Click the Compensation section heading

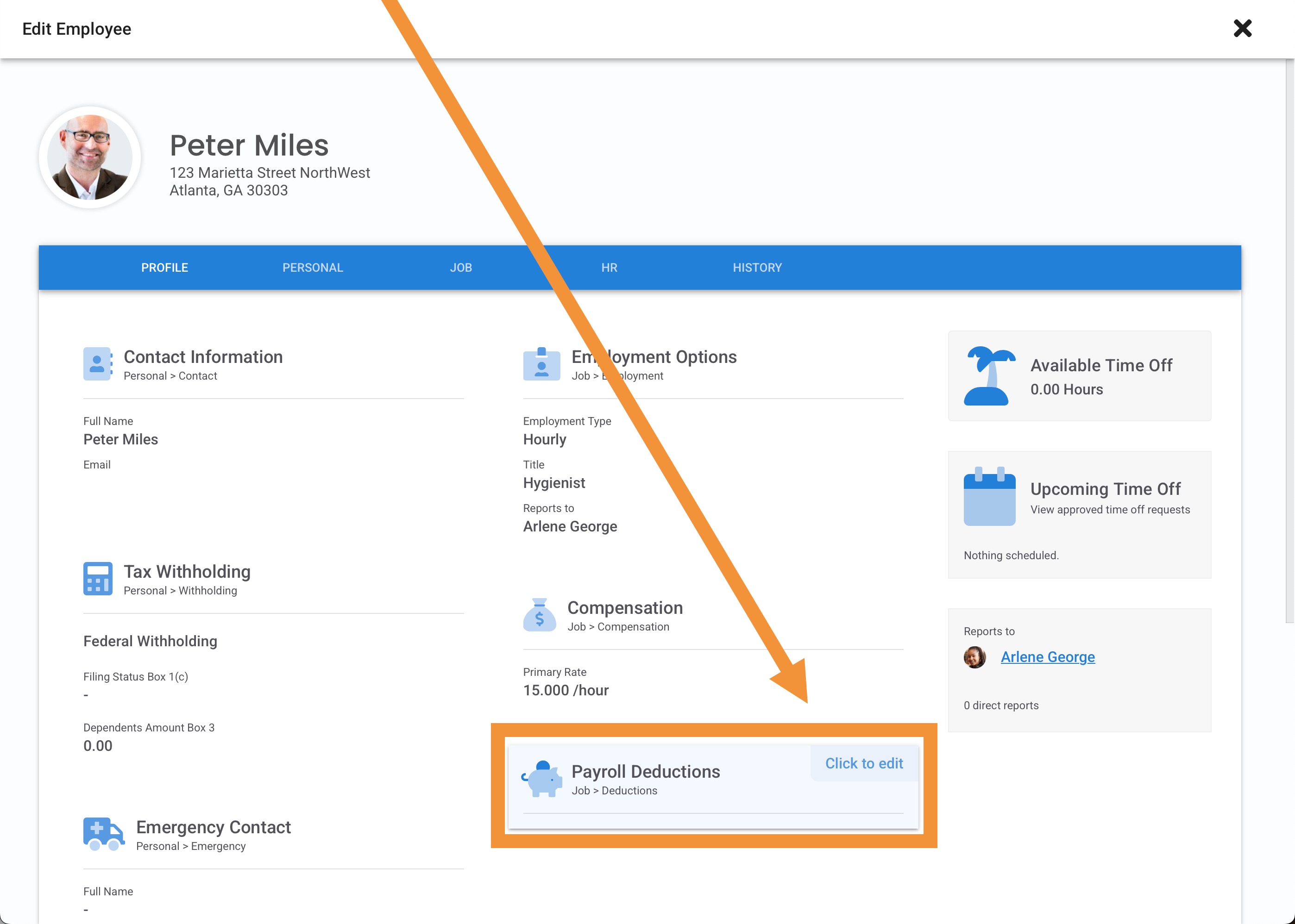tap(624, 608)
